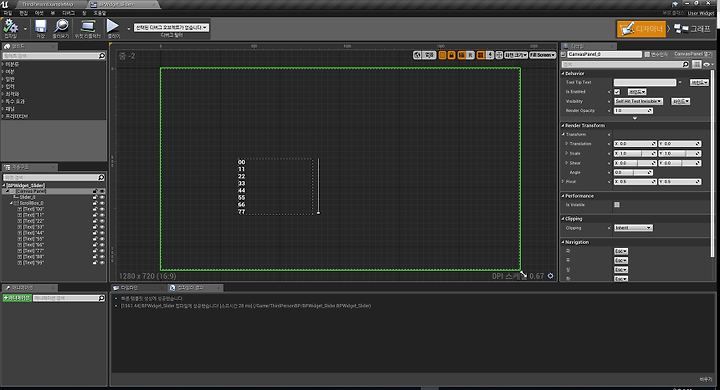Viewport: 720px width, 390px height.
Task: Toggle the Is Variable checkbox
Action: coord(647,55)
